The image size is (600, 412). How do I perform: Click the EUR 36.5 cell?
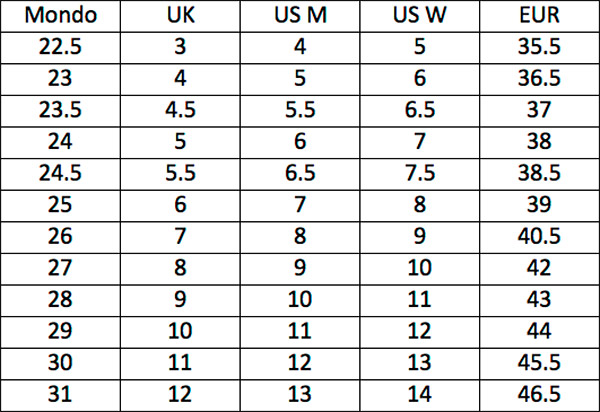[539, 79]
